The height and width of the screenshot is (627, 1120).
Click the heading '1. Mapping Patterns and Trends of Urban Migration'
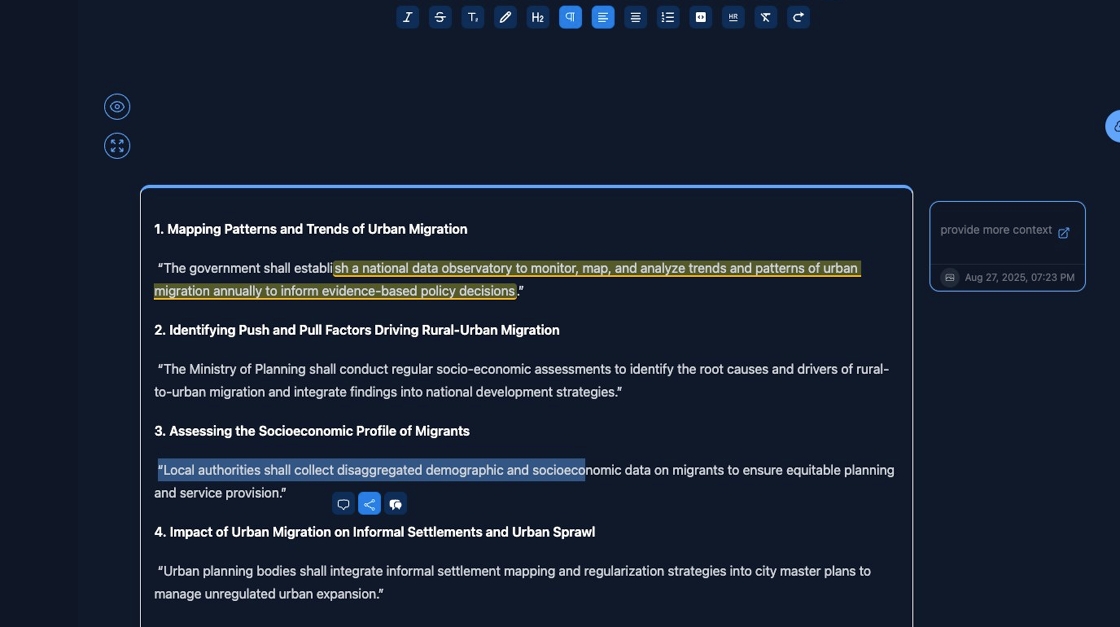[x=311, y=229]
